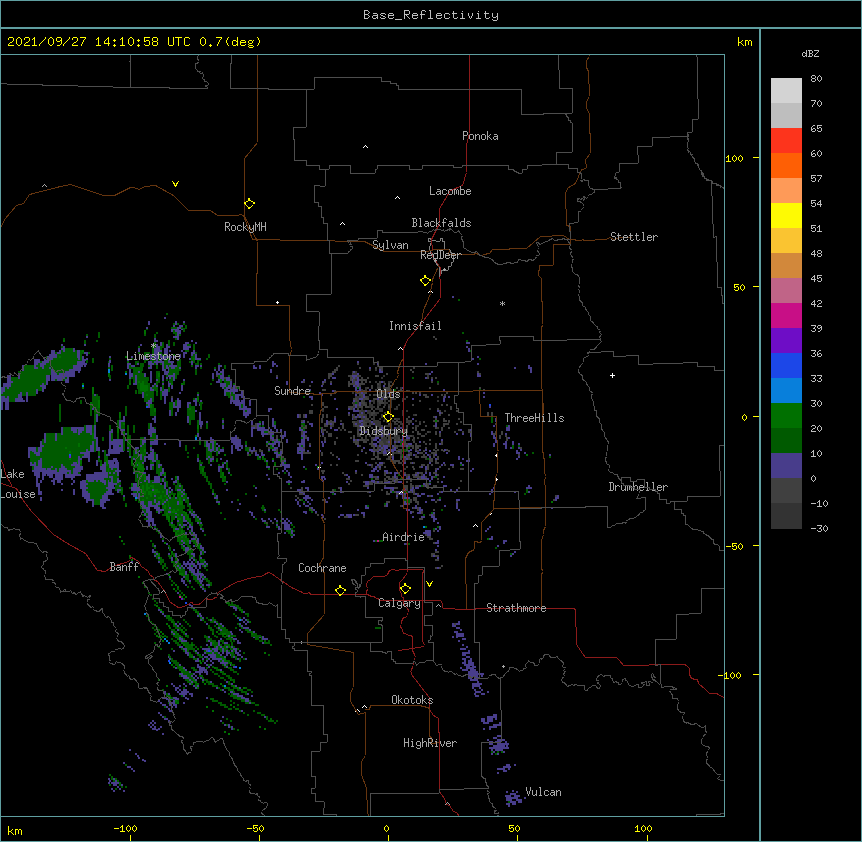This screenshot has width=862, height=842.
Task: Click the yellow V marker east of Calgary
Action: 429,584
